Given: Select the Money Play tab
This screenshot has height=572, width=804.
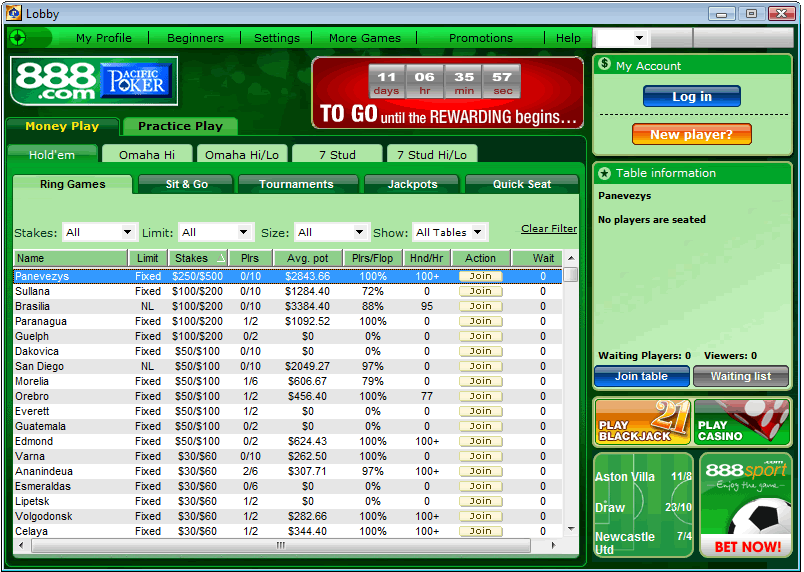Looking at the screenshot, I should pyautogui.click(x=62, y=126).
